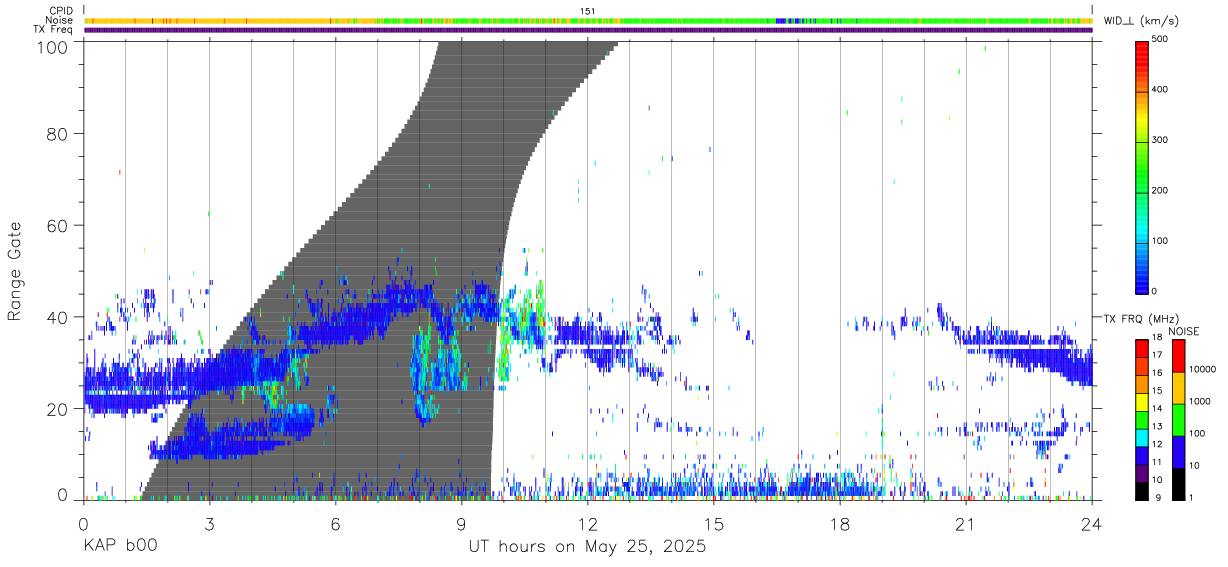The height and width of the screenshot is (567, 1228).
Task: Click the yellow swatch in TX FRQ legend
Action: click(1142, 400)
